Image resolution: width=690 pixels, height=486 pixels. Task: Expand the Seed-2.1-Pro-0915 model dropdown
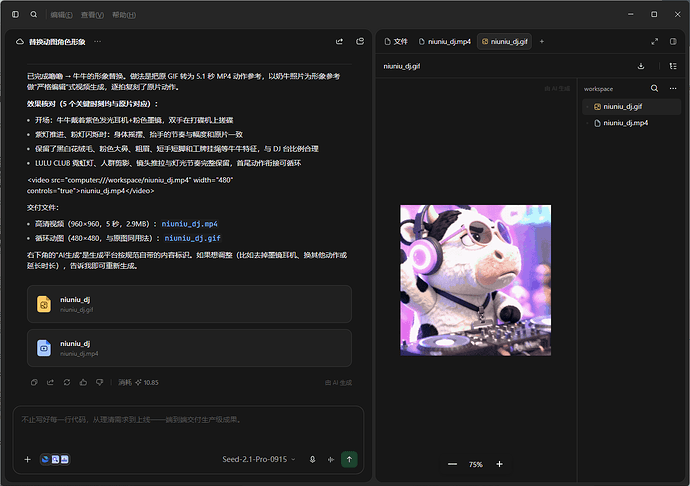(259, 459)
